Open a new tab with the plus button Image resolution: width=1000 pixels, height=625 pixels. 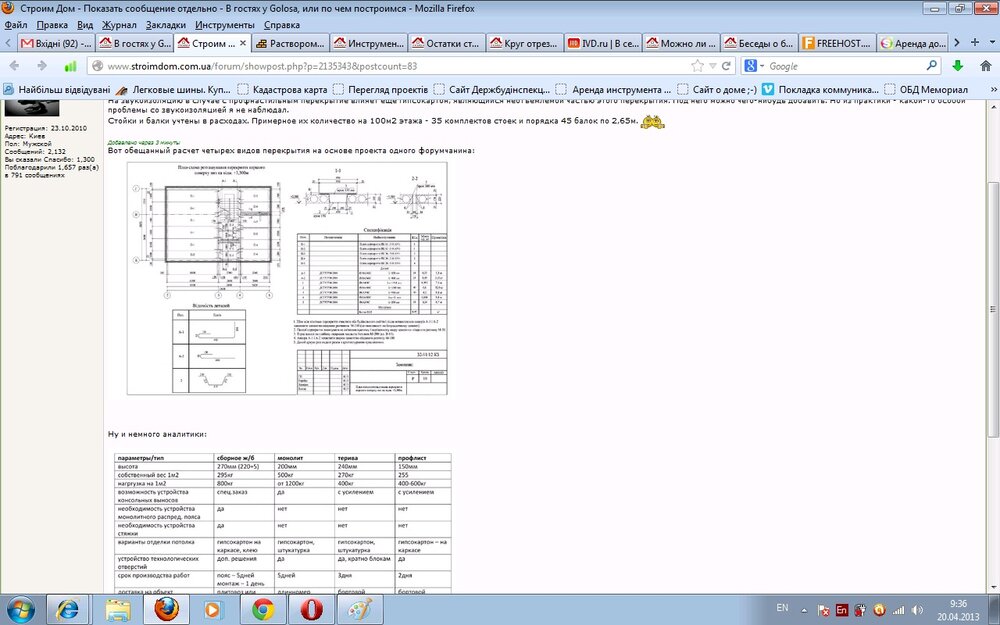point(975,43)
